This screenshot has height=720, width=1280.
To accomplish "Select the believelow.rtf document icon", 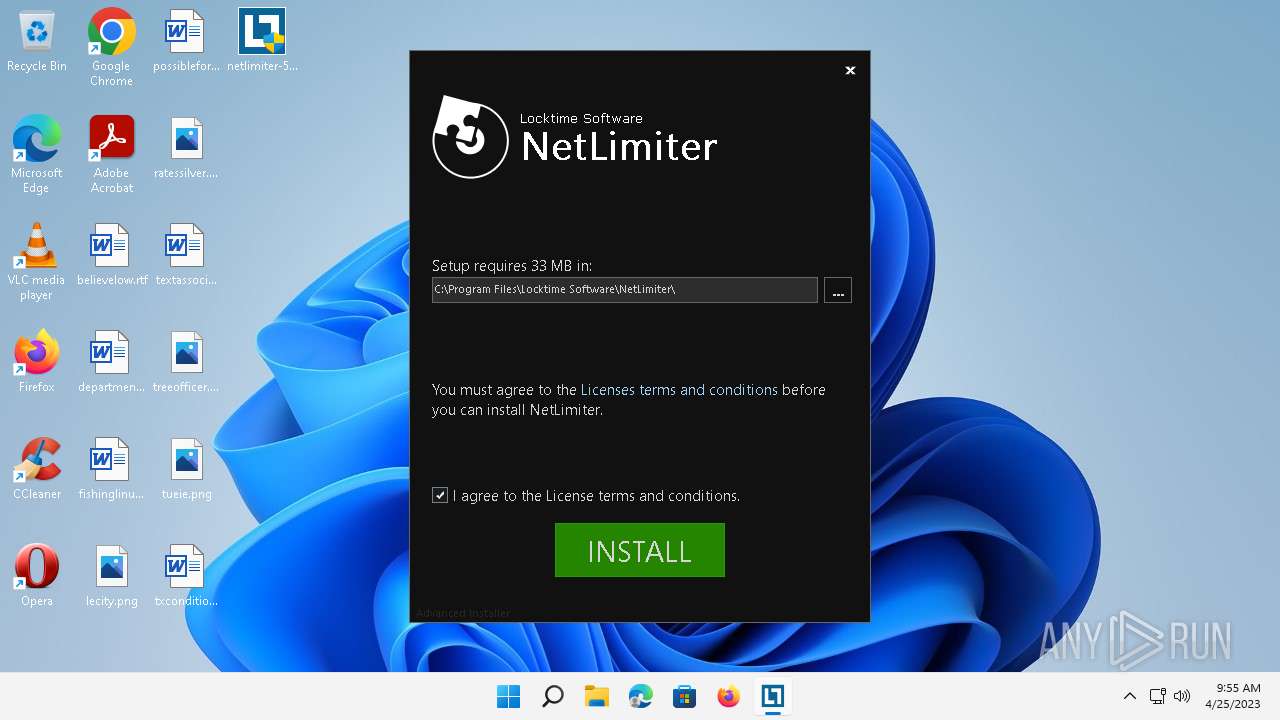I will click(x=111, y=256).
